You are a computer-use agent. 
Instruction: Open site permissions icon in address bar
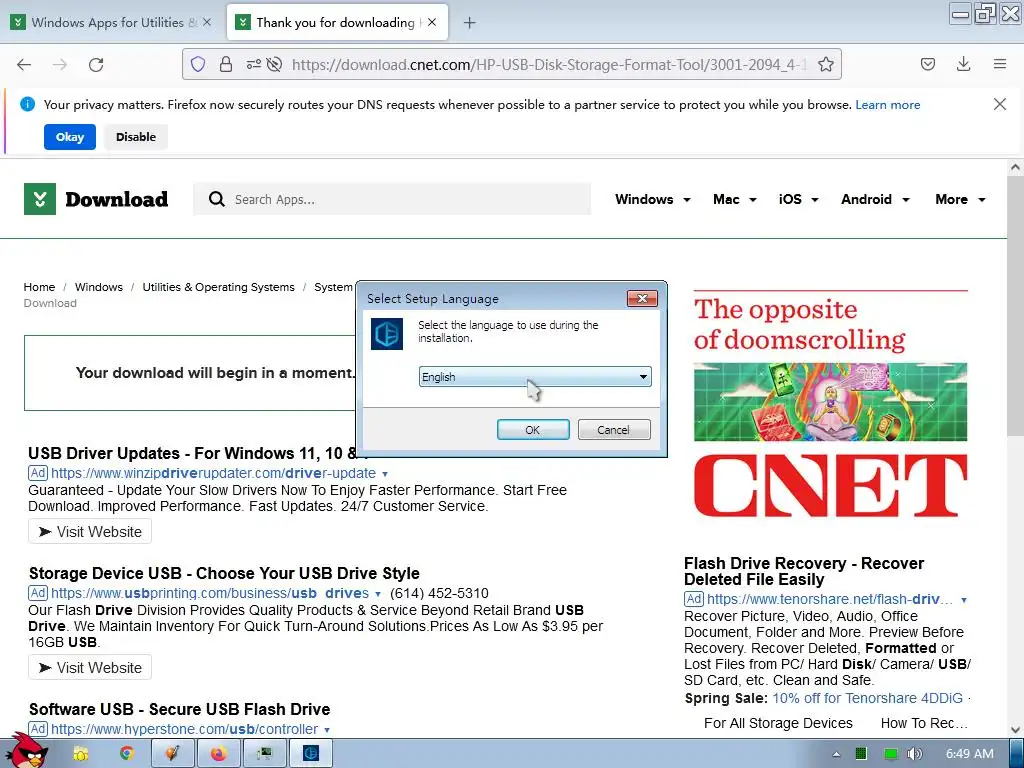[253, 64]
